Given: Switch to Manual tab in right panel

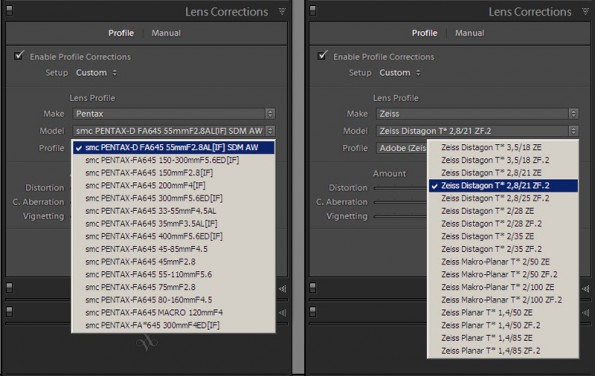Looking at the screenshot, I should [x=469, y=33].
